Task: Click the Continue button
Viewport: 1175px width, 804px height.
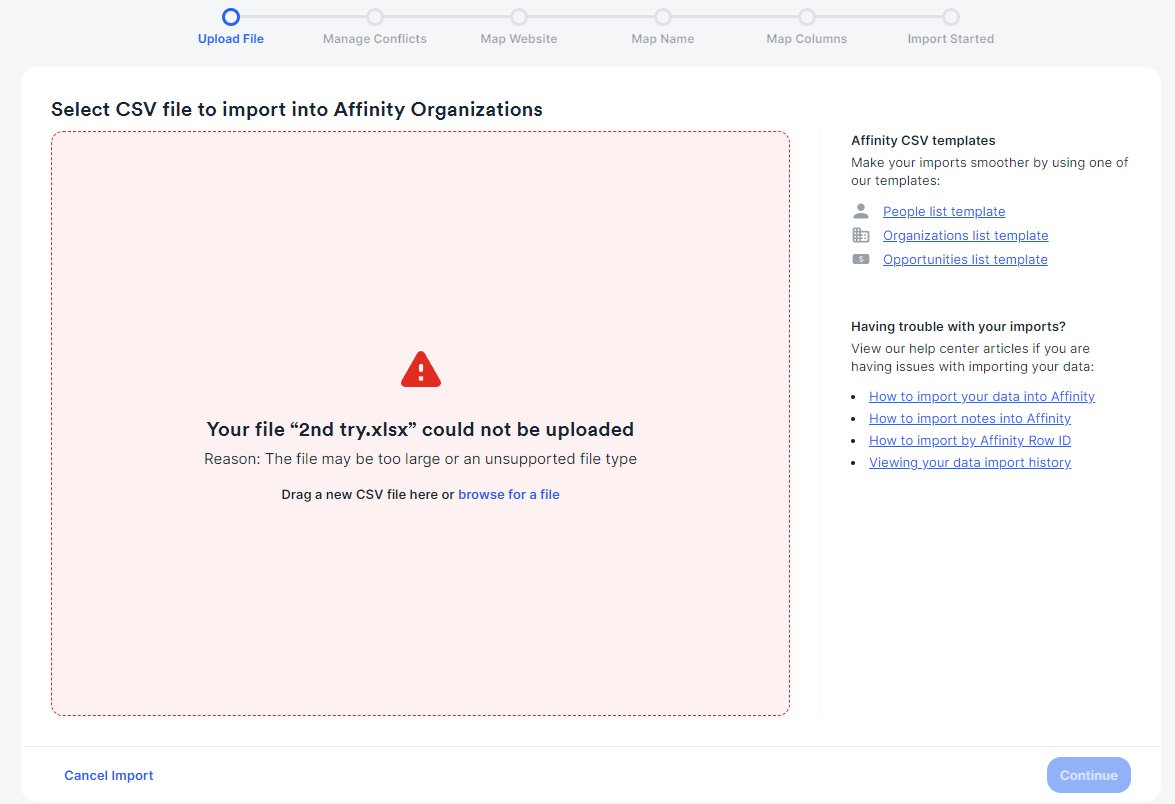Action: point(1088,776)
